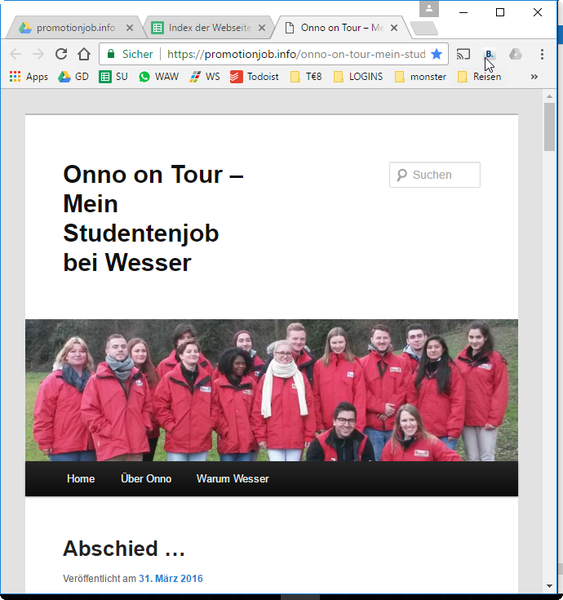Open the Apps bookmark shortcut

29,77
